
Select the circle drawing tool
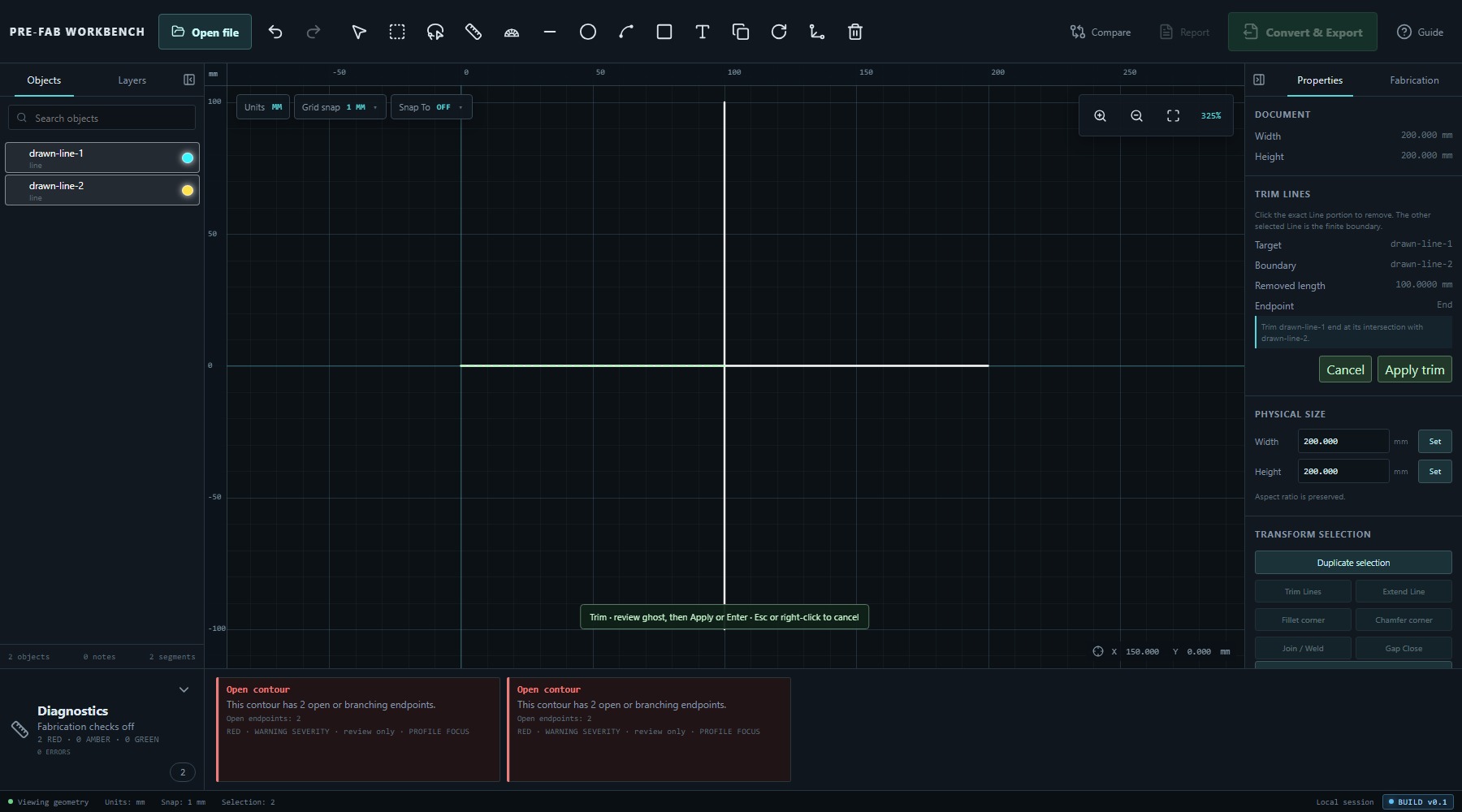click(588, 32)
